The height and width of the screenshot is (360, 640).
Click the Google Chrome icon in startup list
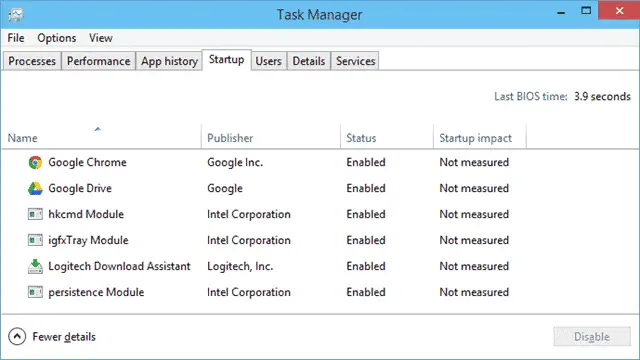[x=35, y=162]
